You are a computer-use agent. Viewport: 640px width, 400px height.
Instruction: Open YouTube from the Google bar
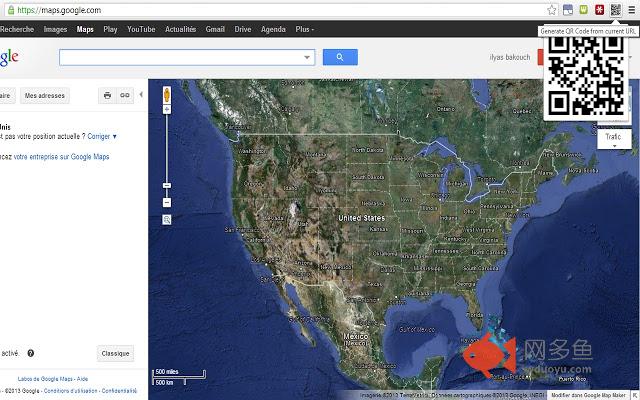click(141, 29)
